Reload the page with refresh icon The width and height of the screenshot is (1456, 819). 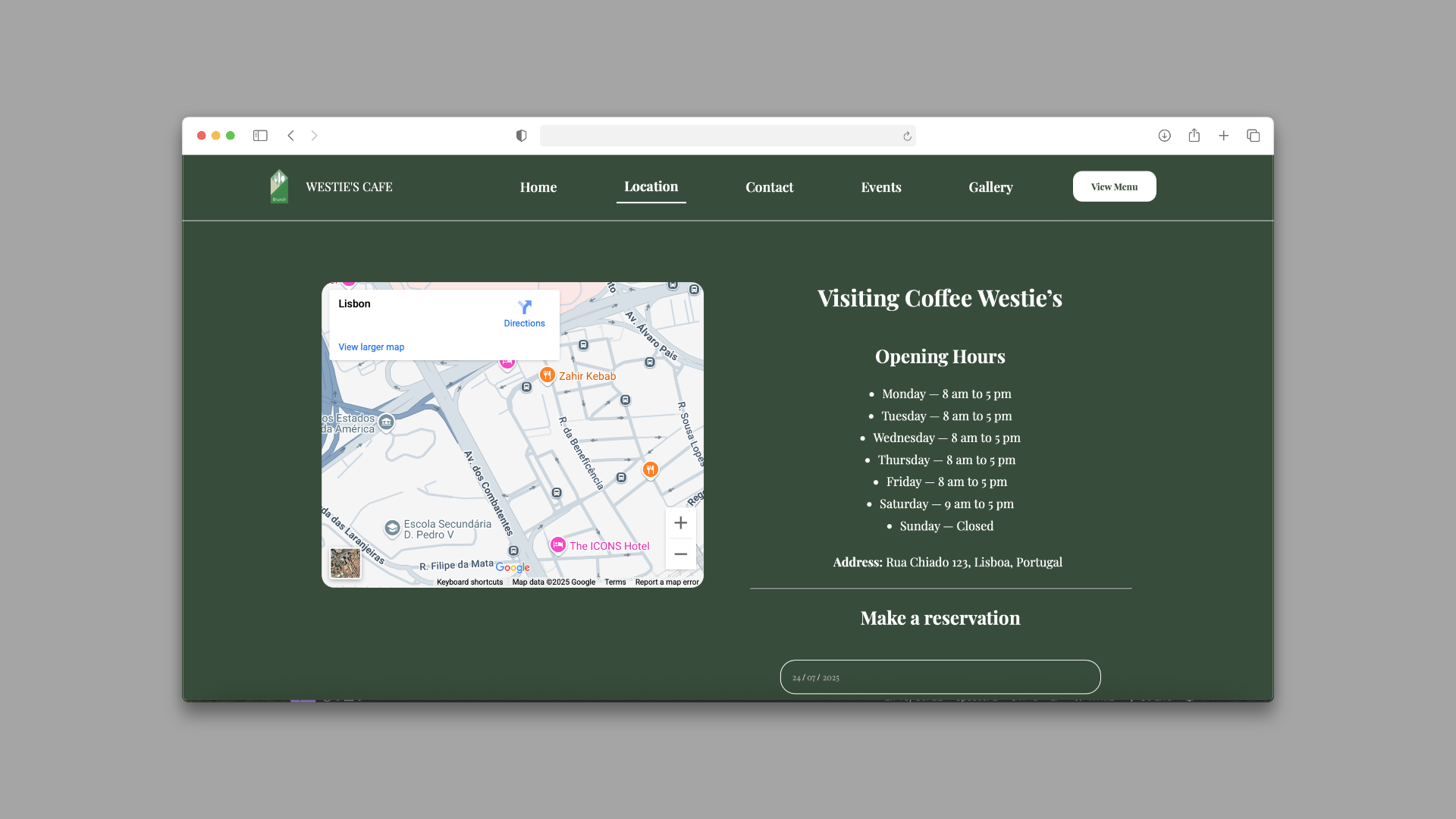click(x=907, y=136)
